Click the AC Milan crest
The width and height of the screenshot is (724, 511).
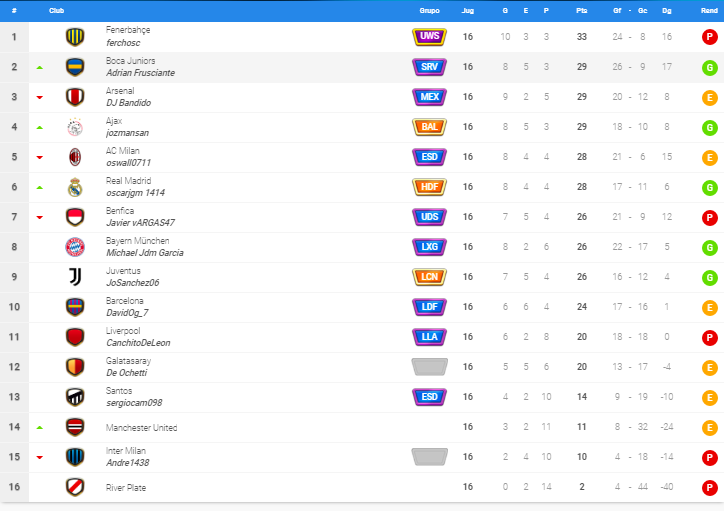[75, 157]
